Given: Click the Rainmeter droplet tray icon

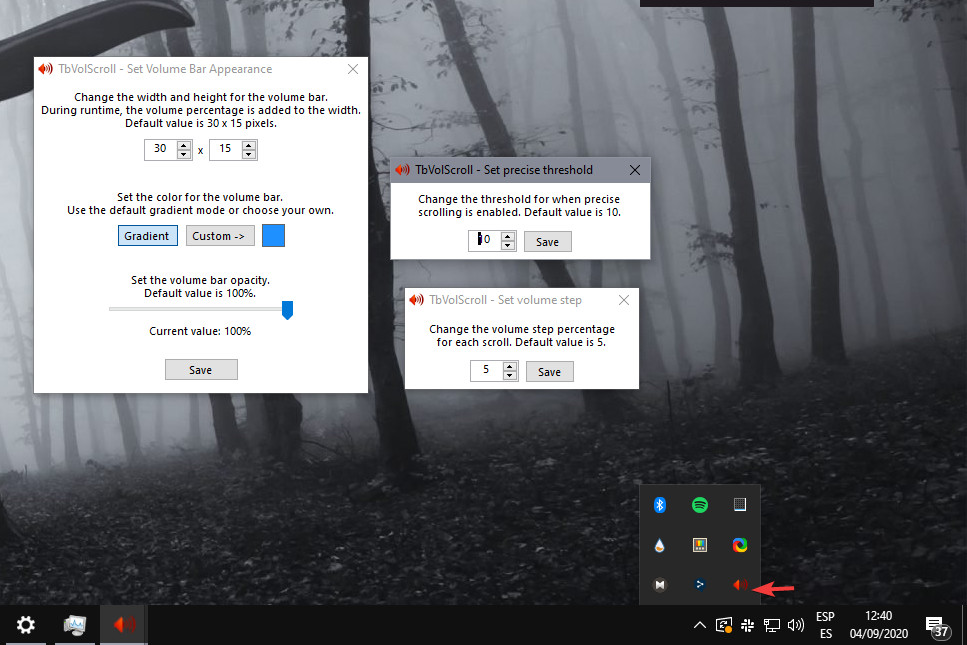Looking at the screenshot, I should tap(659, 545).
